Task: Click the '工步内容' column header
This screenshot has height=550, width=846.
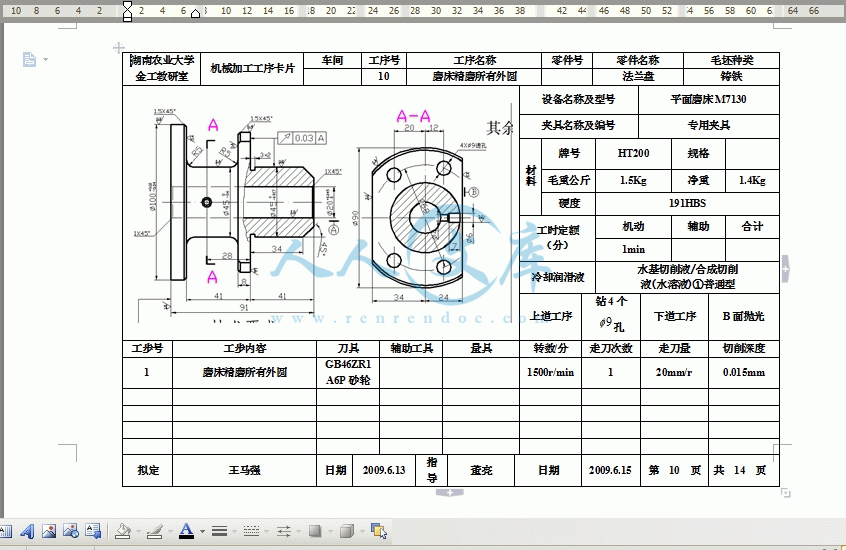Action: pyautogui.click(x=244, y=349)
